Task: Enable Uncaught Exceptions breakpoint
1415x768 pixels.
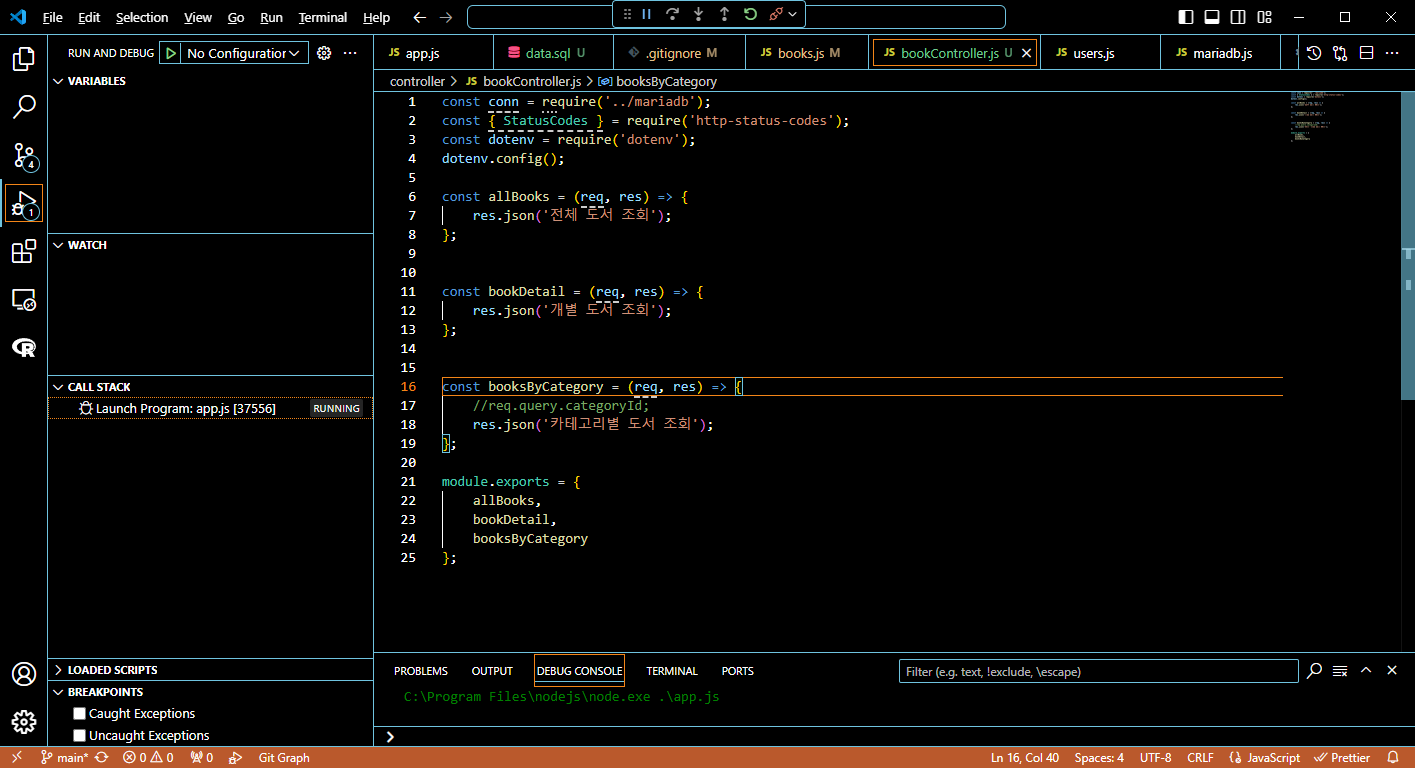Action: (x=79, y=736)
